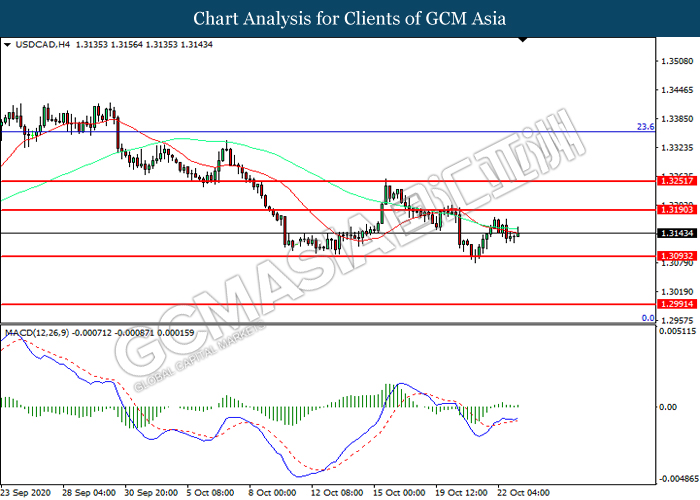
Task: Click the chart shift marker at top
Action: tap(523, 40)
